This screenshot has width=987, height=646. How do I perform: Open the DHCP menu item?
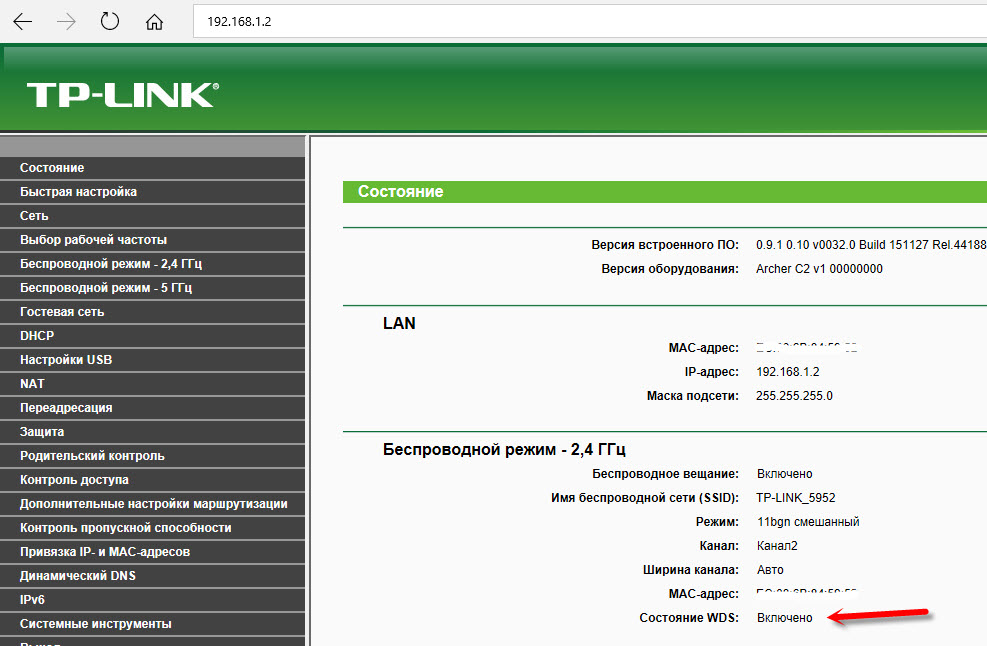point(152,336)
